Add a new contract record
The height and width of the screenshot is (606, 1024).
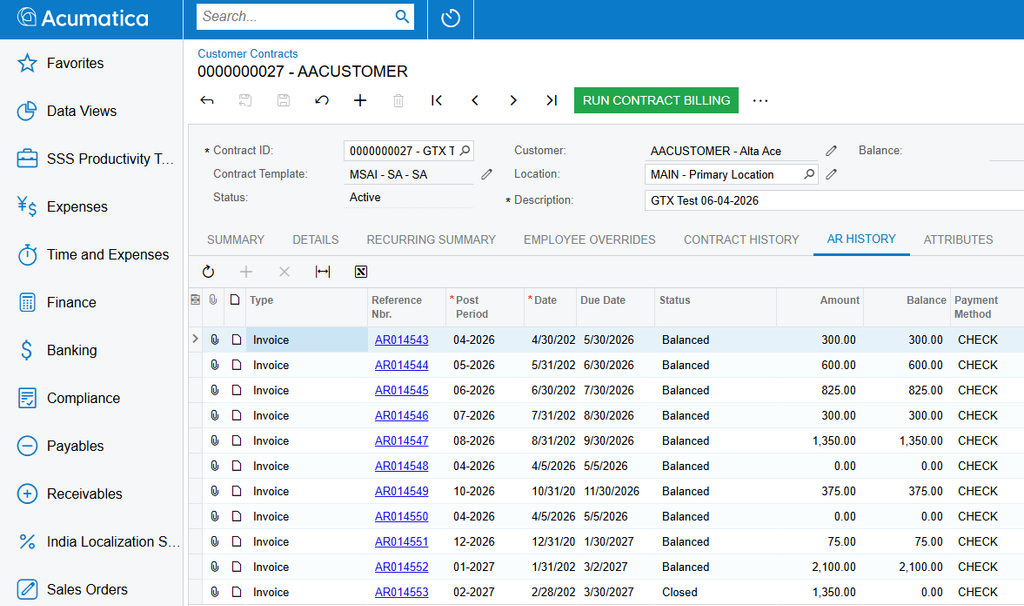pos(360,101)
